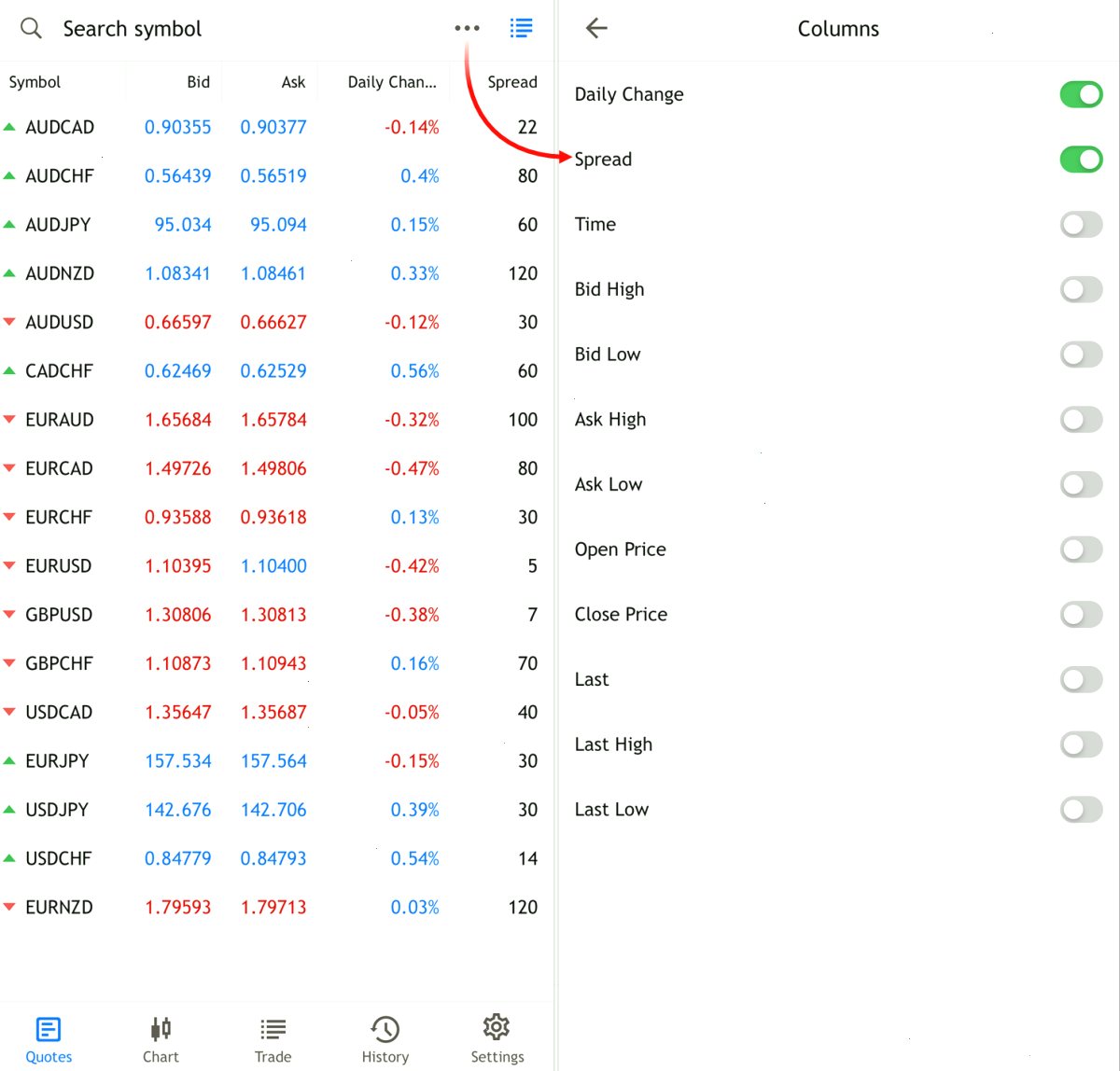The width and height of the screenshot is (1120, 1071).
Task: Select the GBPCHF symbol
Action: (x=59, y=663)
